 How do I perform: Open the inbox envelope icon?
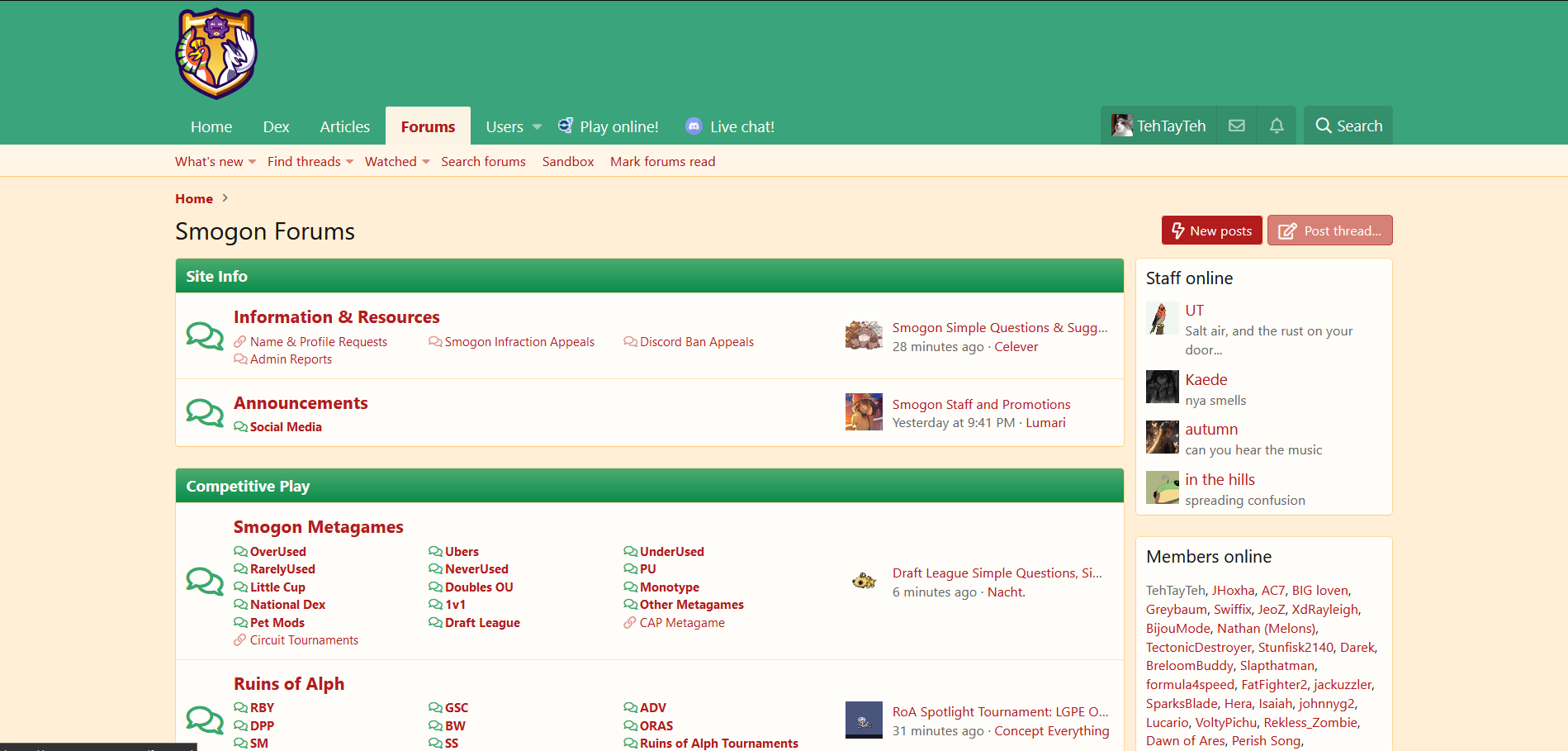click(1236, 126)
